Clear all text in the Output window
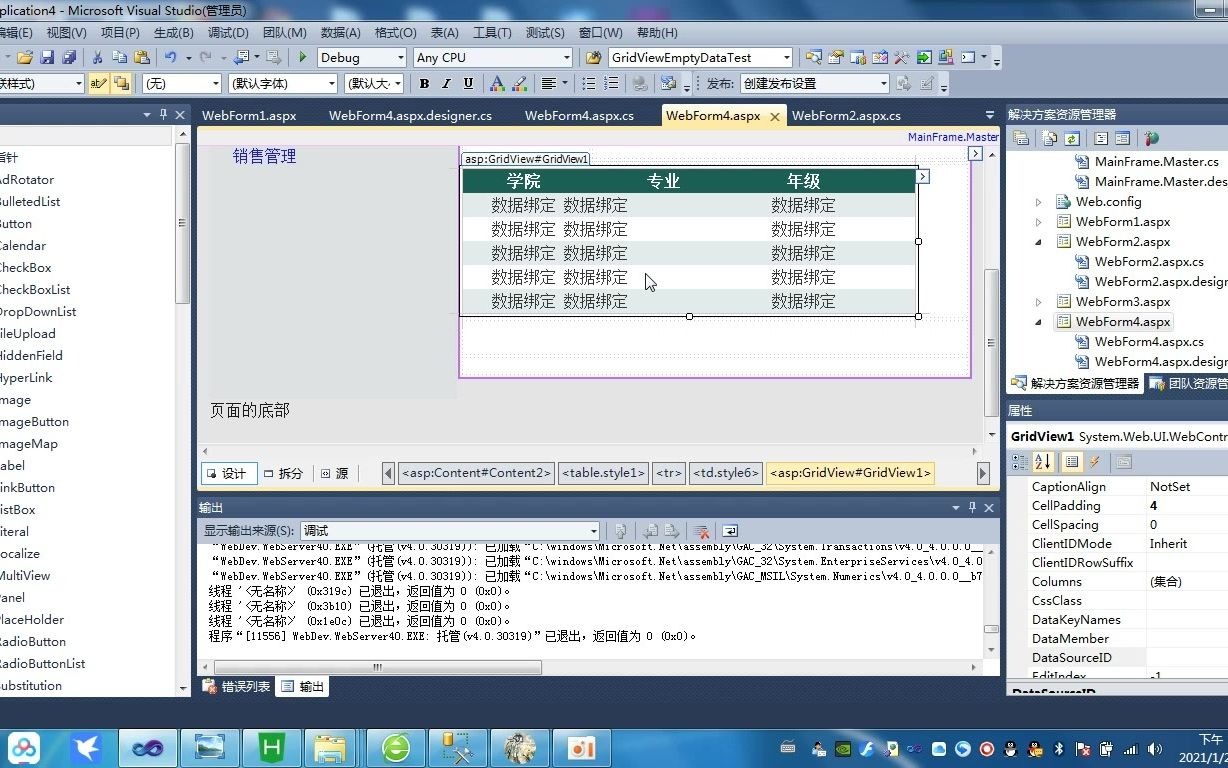 coord(701,531)
